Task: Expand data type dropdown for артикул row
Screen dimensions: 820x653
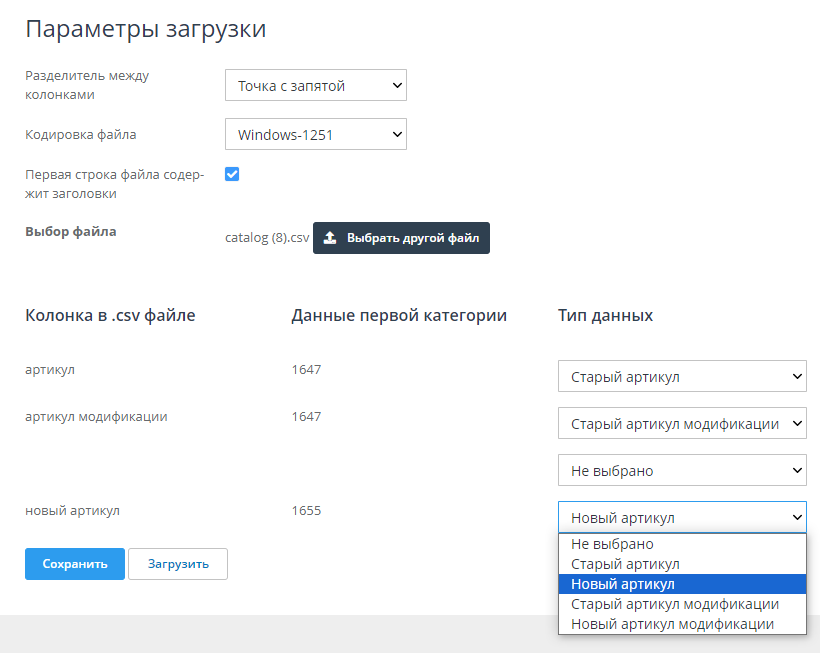Action: click(x=682, y=377)
